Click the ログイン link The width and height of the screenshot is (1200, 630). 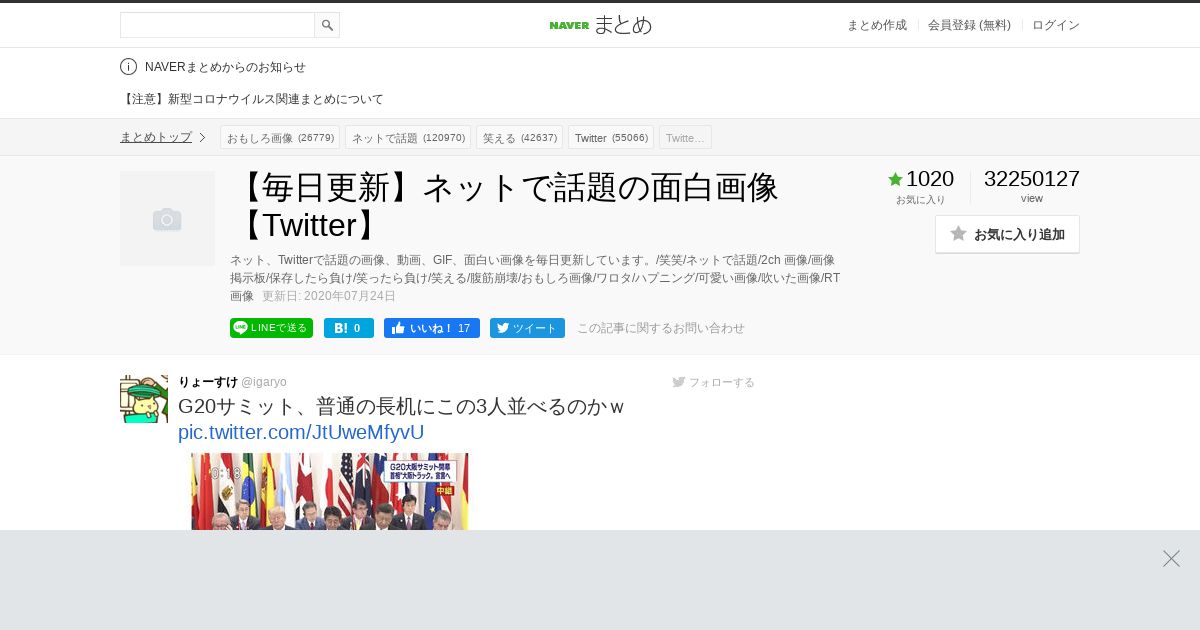(1056, 25)
